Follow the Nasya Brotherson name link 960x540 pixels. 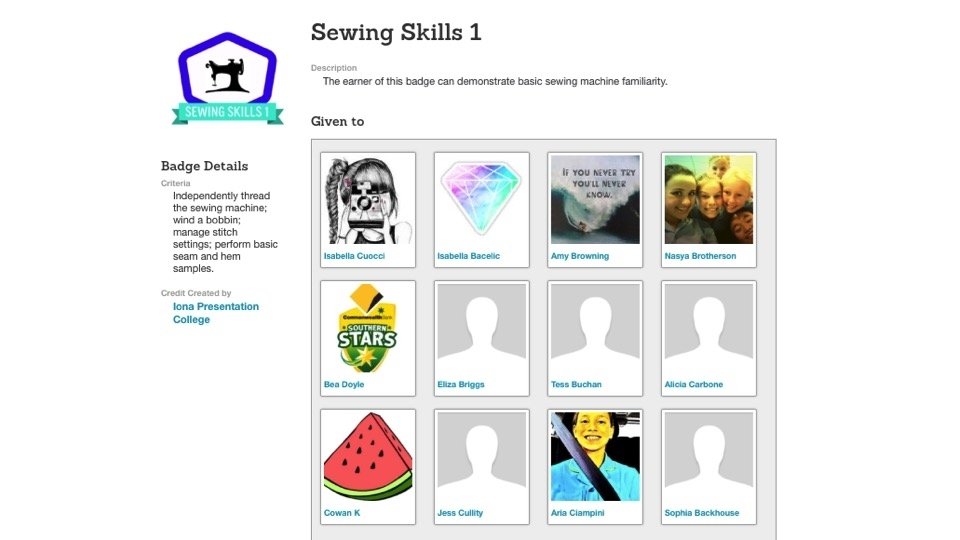click(x=700, y=256)
